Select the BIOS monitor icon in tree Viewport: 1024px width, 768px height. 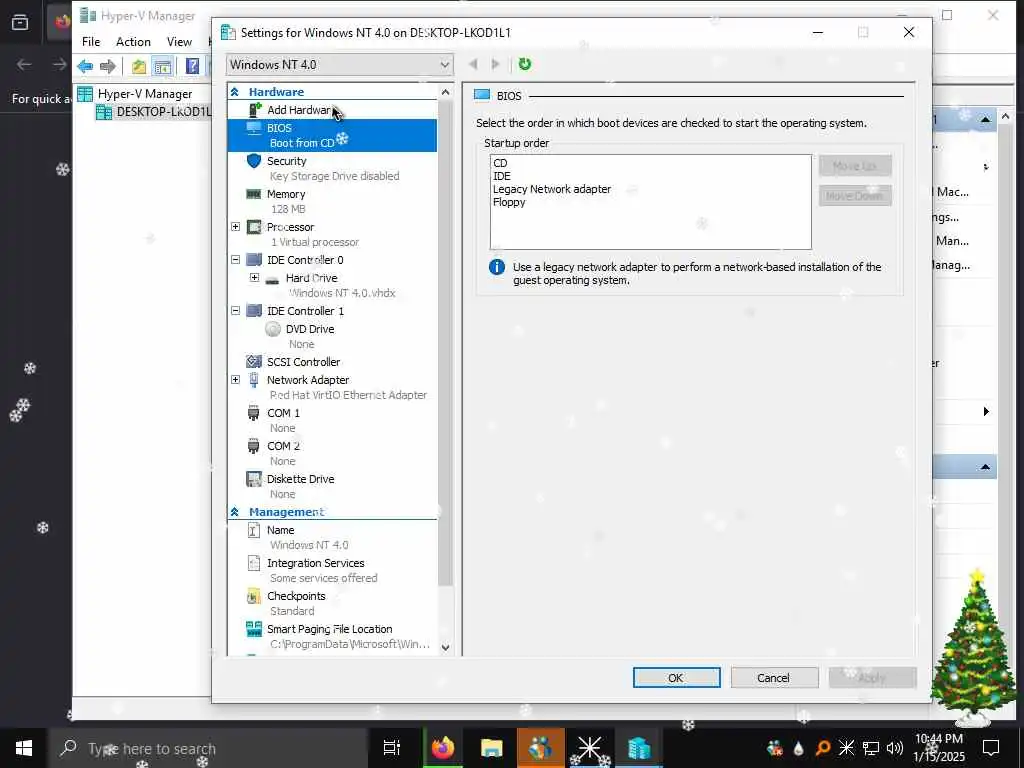(x=254, y=127)
